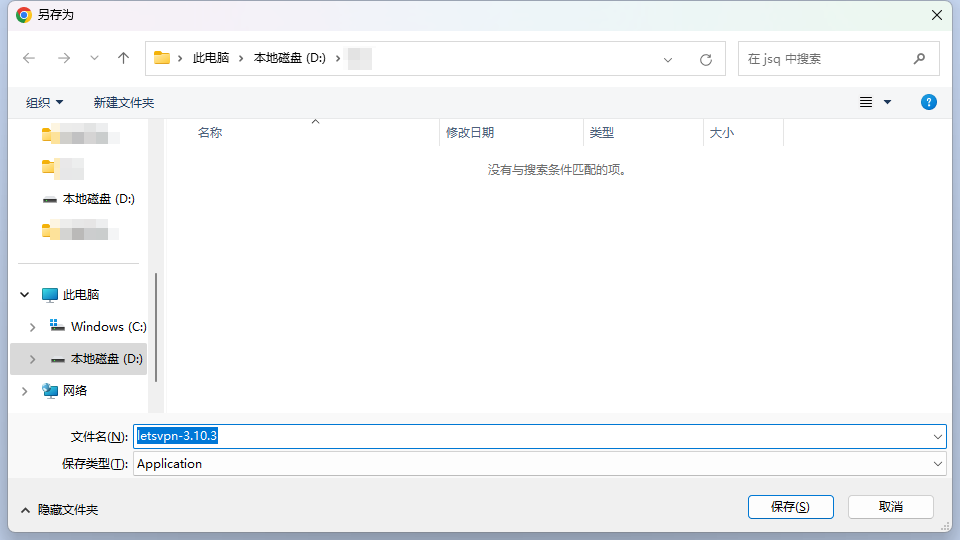Viewport: 960px width, 540px height.
Task: Open the 保存类型 file type dropdown
Action: tap(938, 464)
